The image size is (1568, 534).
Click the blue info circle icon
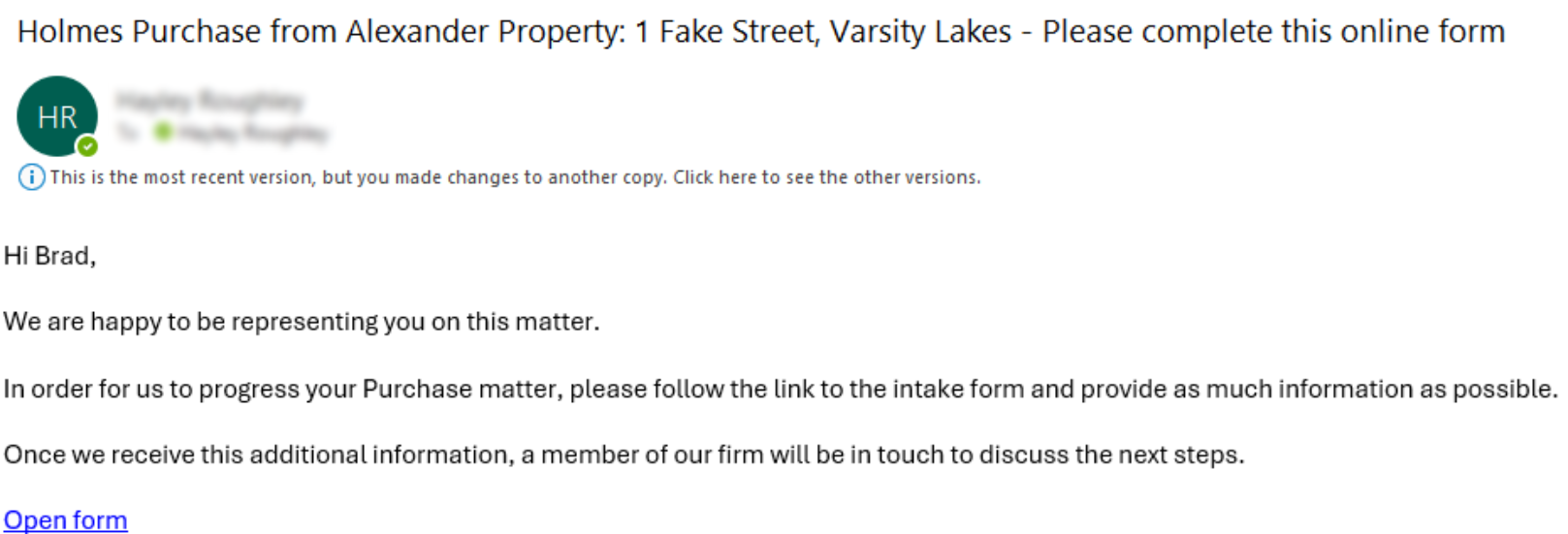pos(31,177)
